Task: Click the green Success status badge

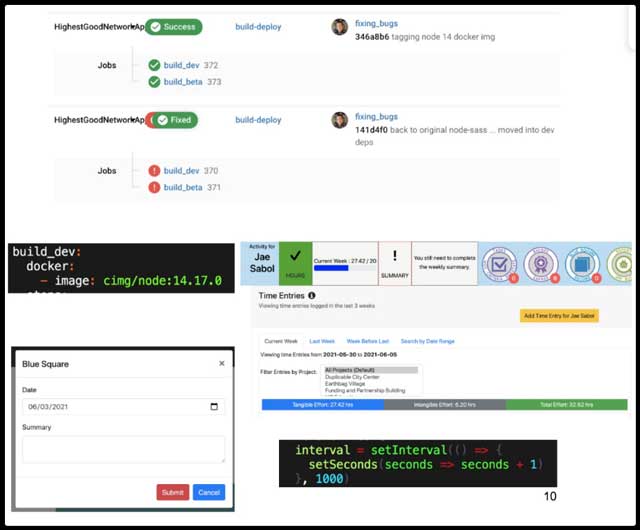Action: click(x=173, y=27)
